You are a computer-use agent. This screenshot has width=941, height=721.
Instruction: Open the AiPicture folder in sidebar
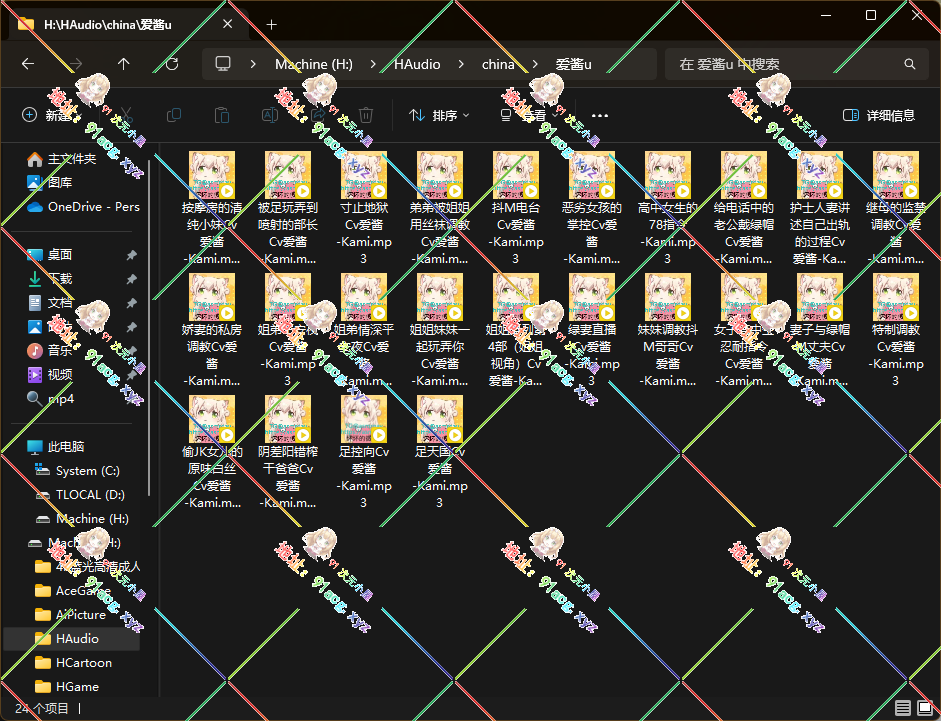[80, 615]
